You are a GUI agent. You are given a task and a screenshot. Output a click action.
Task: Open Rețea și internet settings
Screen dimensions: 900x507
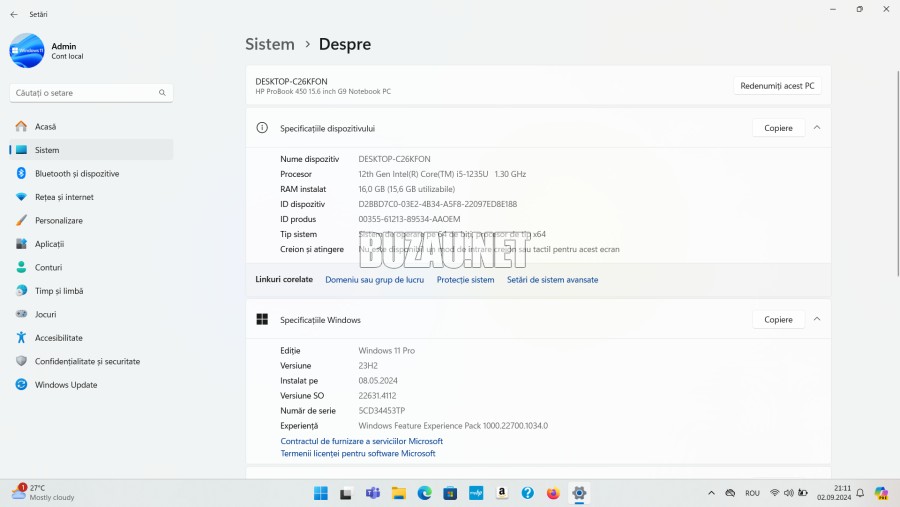pos(91,197)
